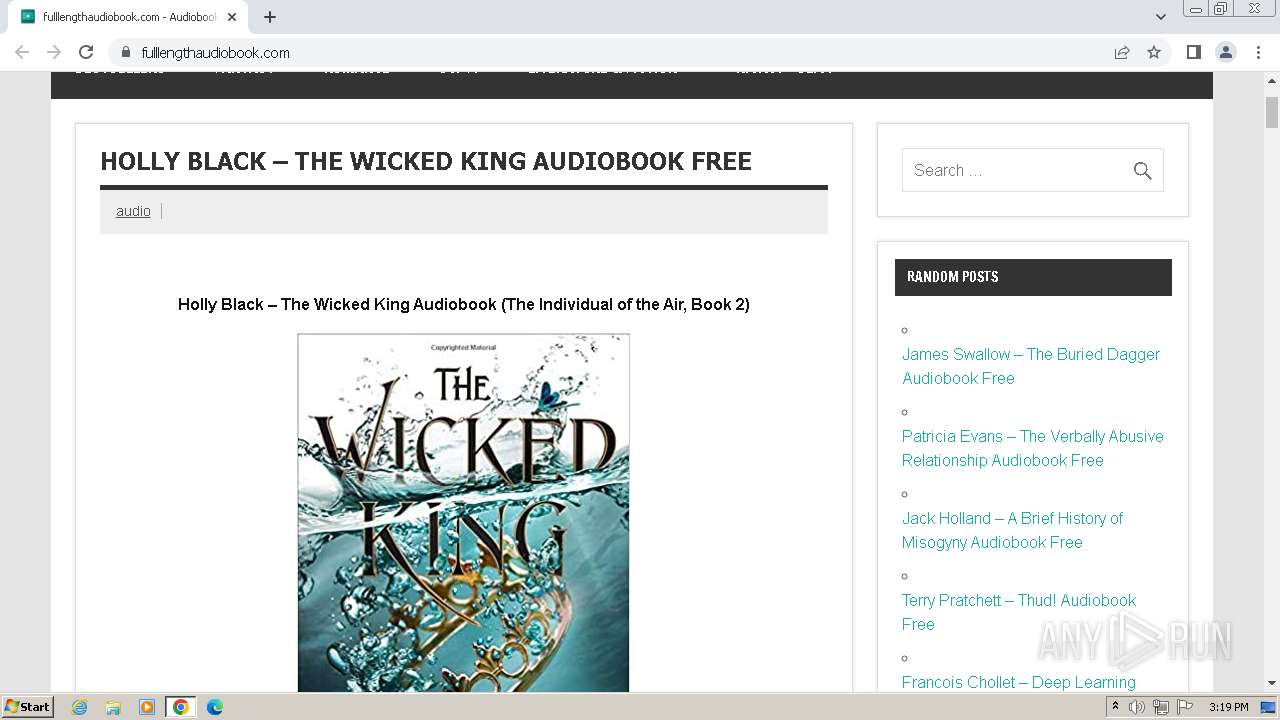Click the page vertical scrollbar thumb

1272,114
